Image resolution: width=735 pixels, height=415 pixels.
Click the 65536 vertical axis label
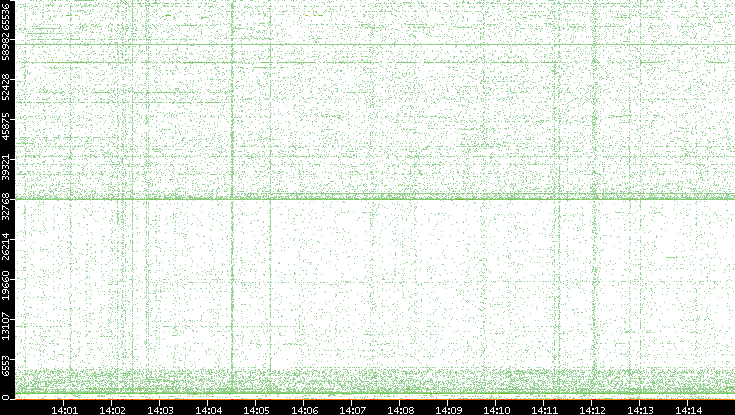click(5, 15)
